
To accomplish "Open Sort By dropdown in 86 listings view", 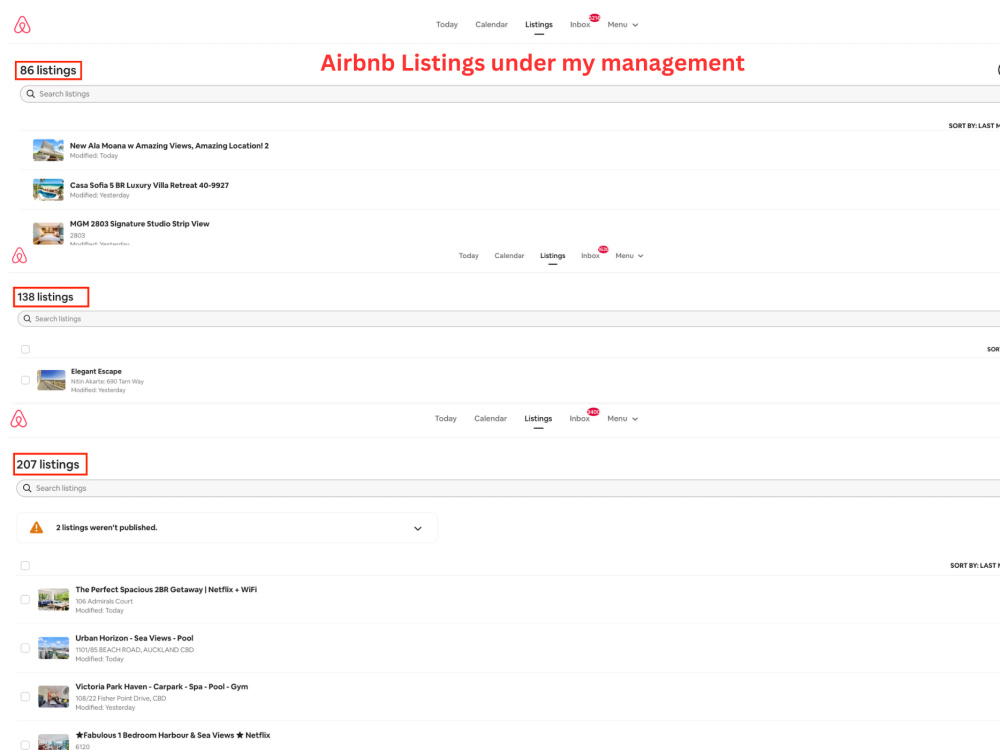I will [x=974, y=126].
